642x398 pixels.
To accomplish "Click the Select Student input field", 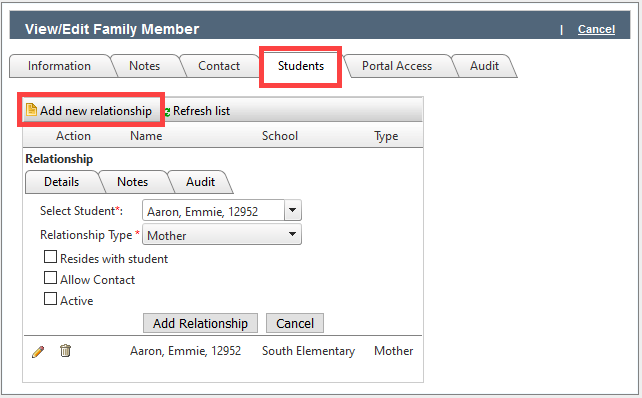I will tap(213, 210).
